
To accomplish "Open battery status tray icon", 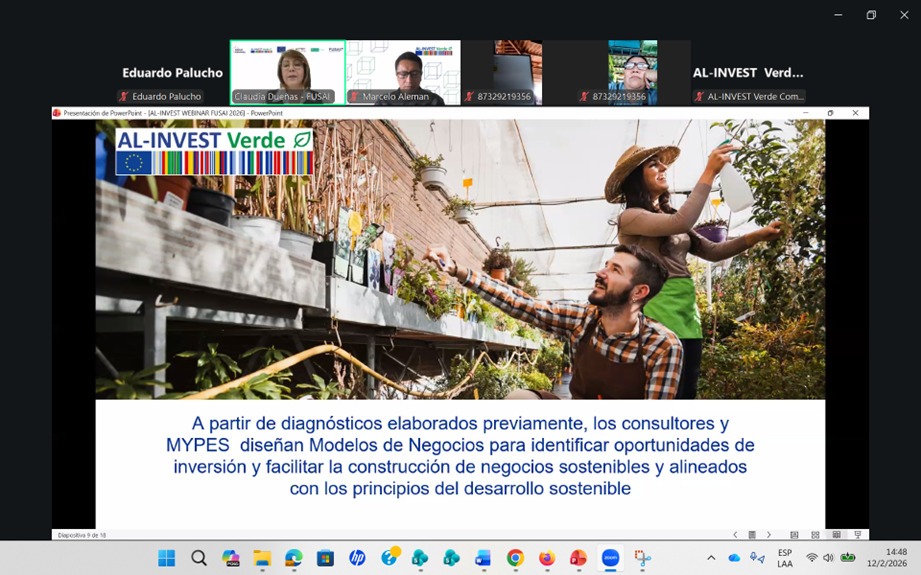I will click(848, 557).
